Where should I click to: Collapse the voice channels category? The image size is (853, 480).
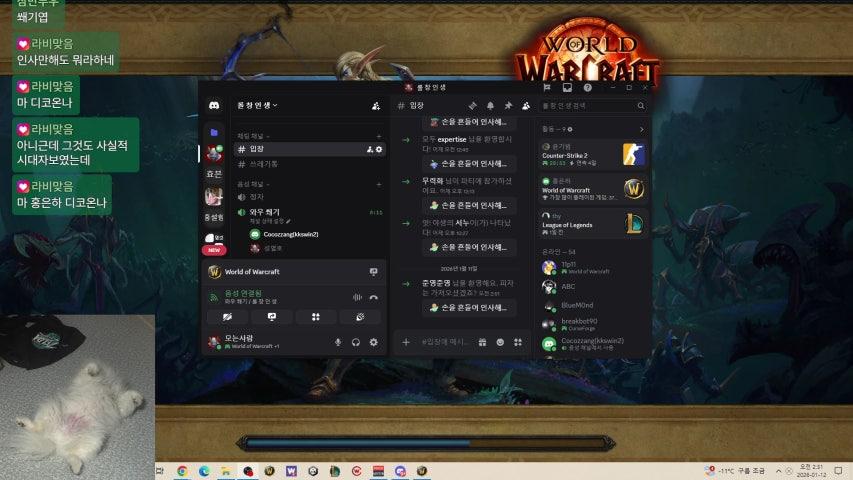253,184
